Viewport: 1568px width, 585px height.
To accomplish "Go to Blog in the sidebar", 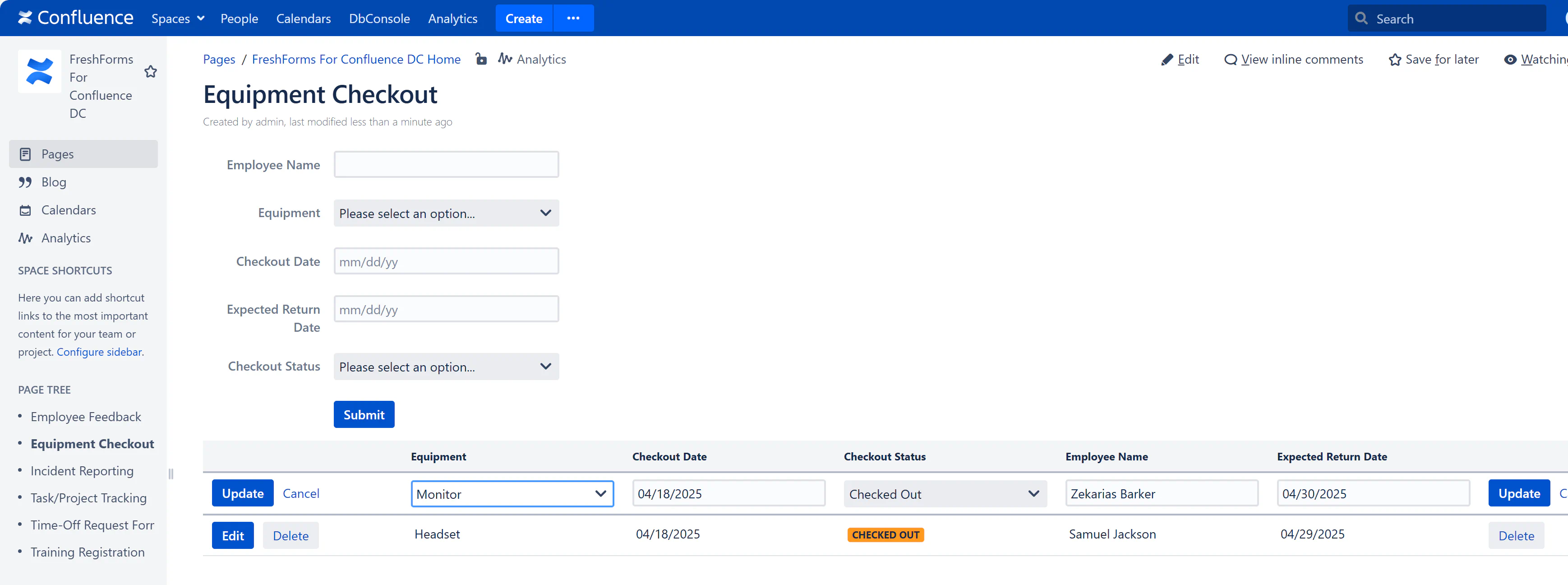I will coord(54,182).
